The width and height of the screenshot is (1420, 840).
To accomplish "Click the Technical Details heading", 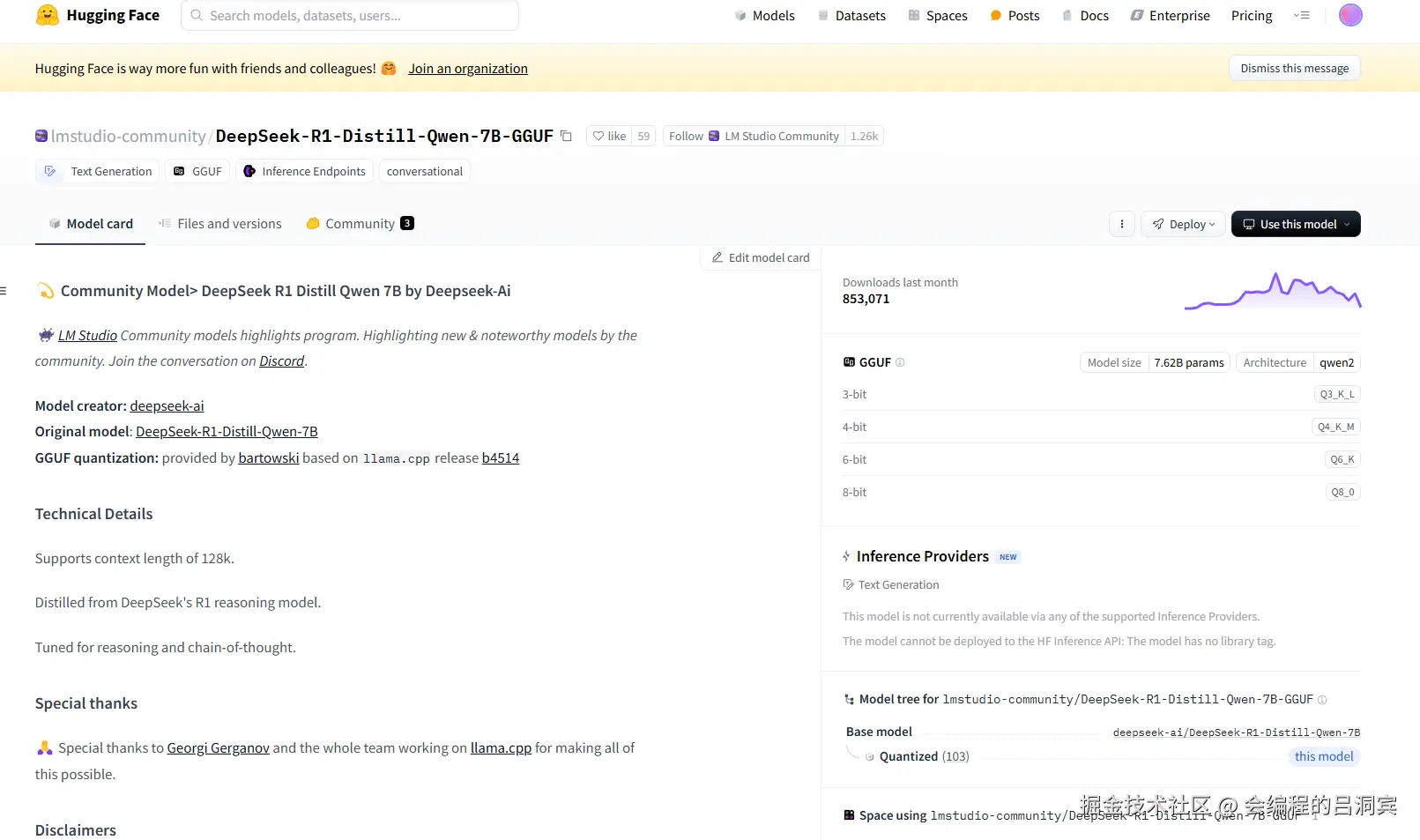I will pyautogui.click(x=94, y=514).
